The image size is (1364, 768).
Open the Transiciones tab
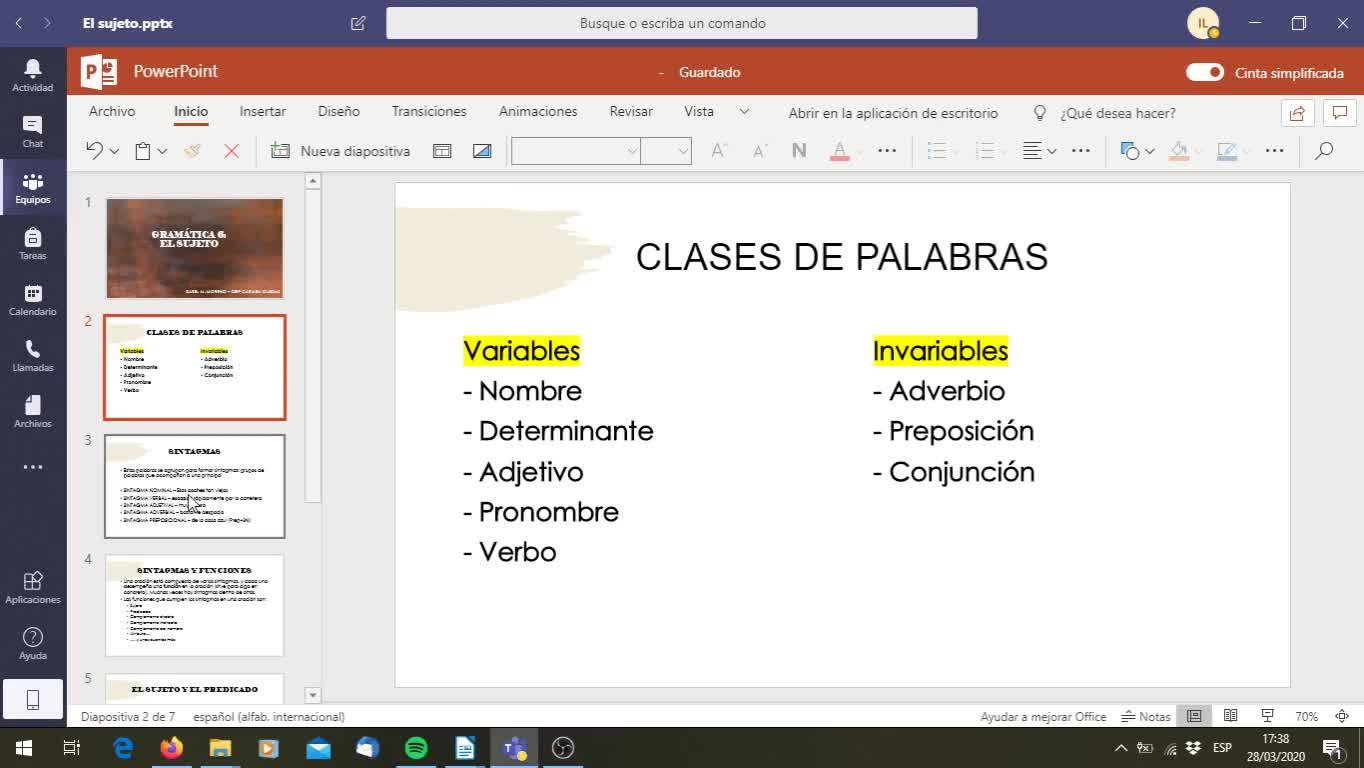pyautogui.click(x=429, y=112)
